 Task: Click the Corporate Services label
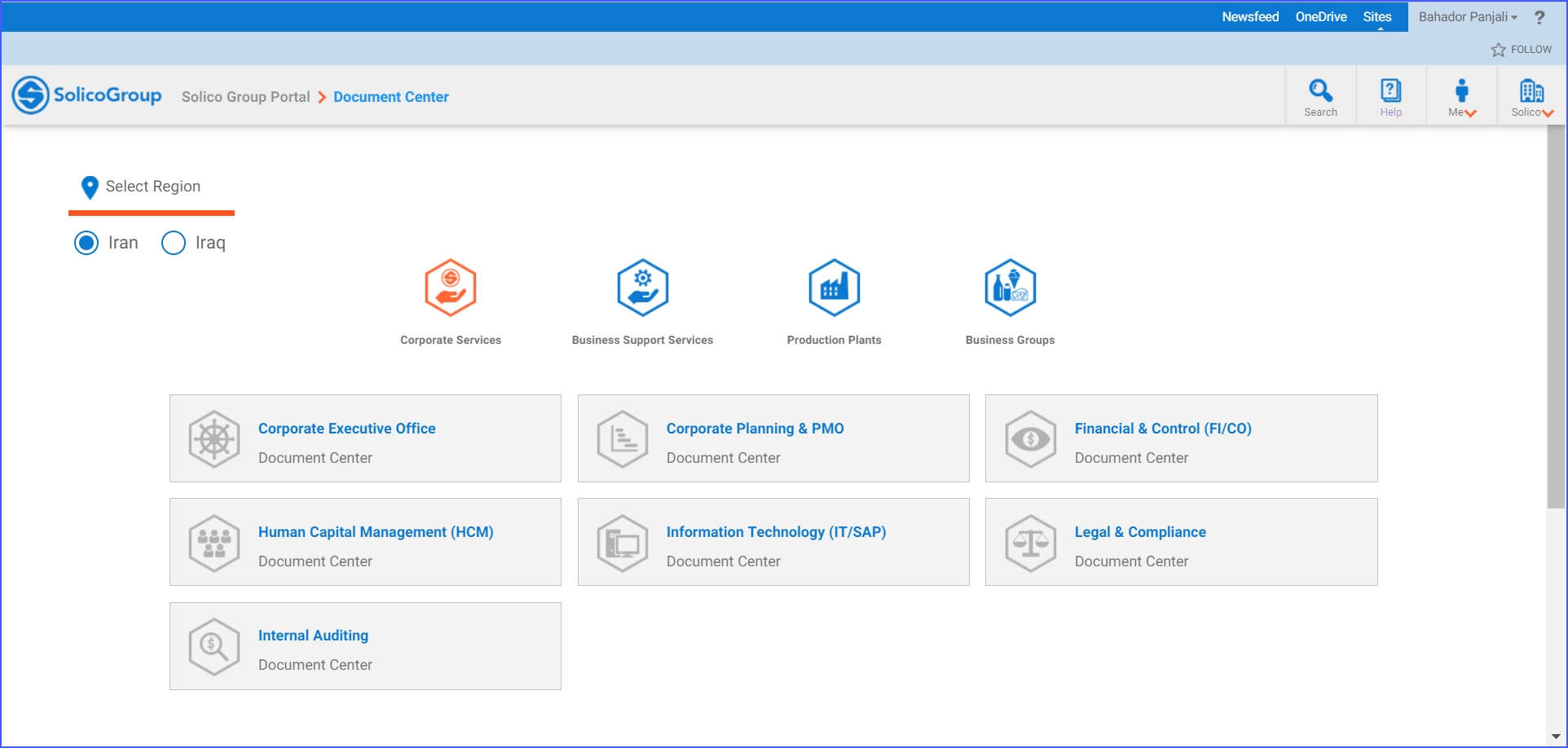[x=451, y=340]
